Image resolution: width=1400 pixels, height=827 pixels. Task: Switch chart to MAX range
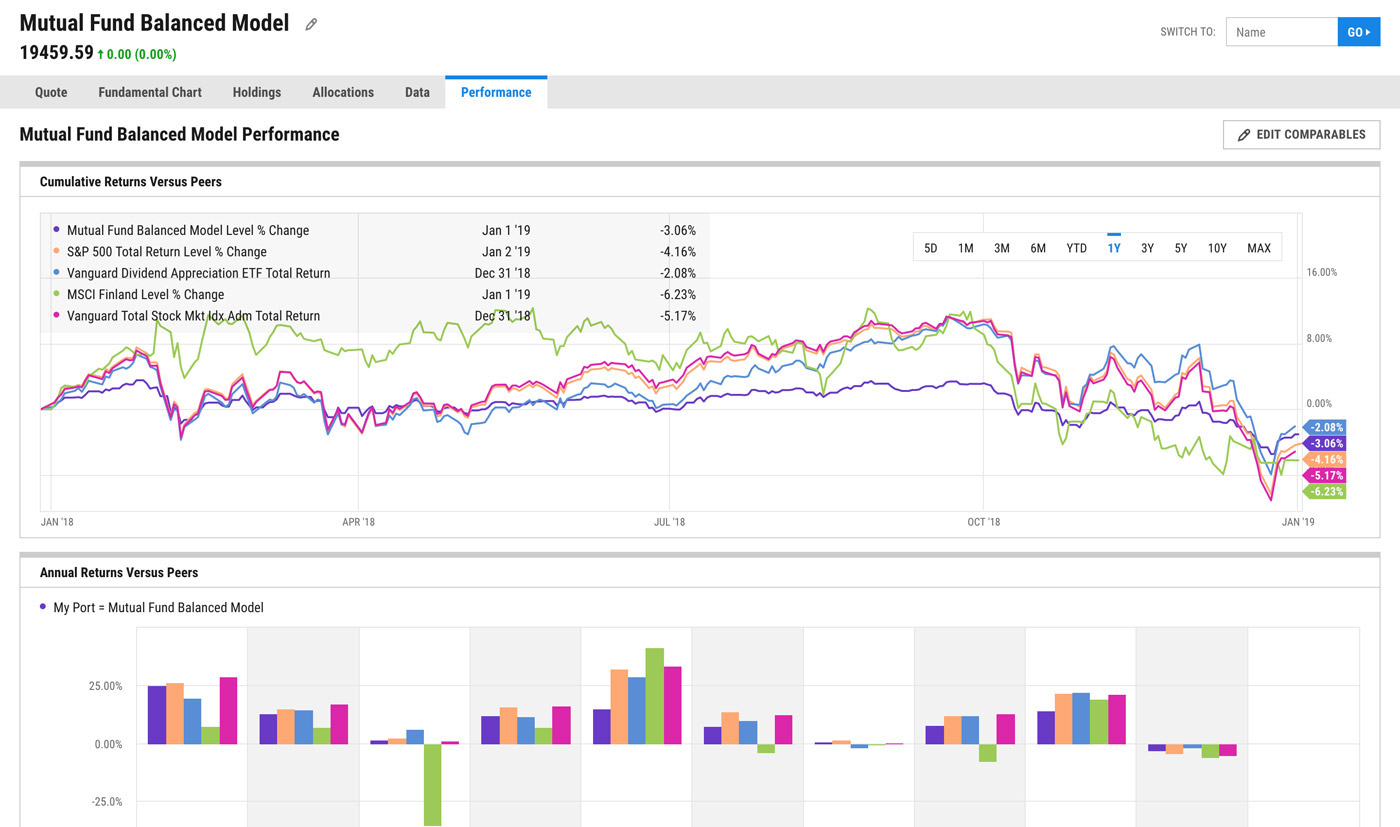click(1258, 247)
